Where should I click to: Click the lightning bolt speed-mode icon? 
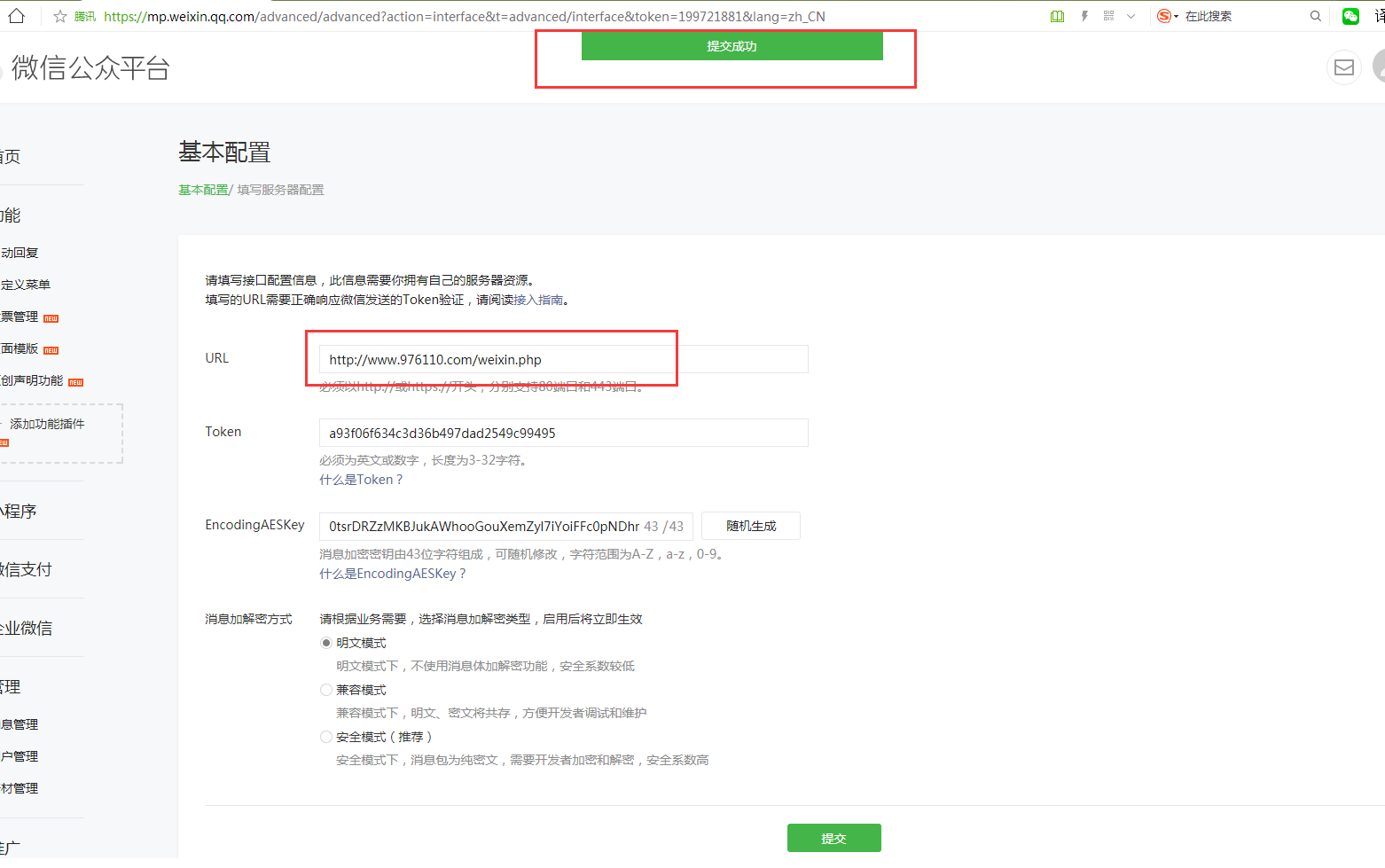[1084, 16]
